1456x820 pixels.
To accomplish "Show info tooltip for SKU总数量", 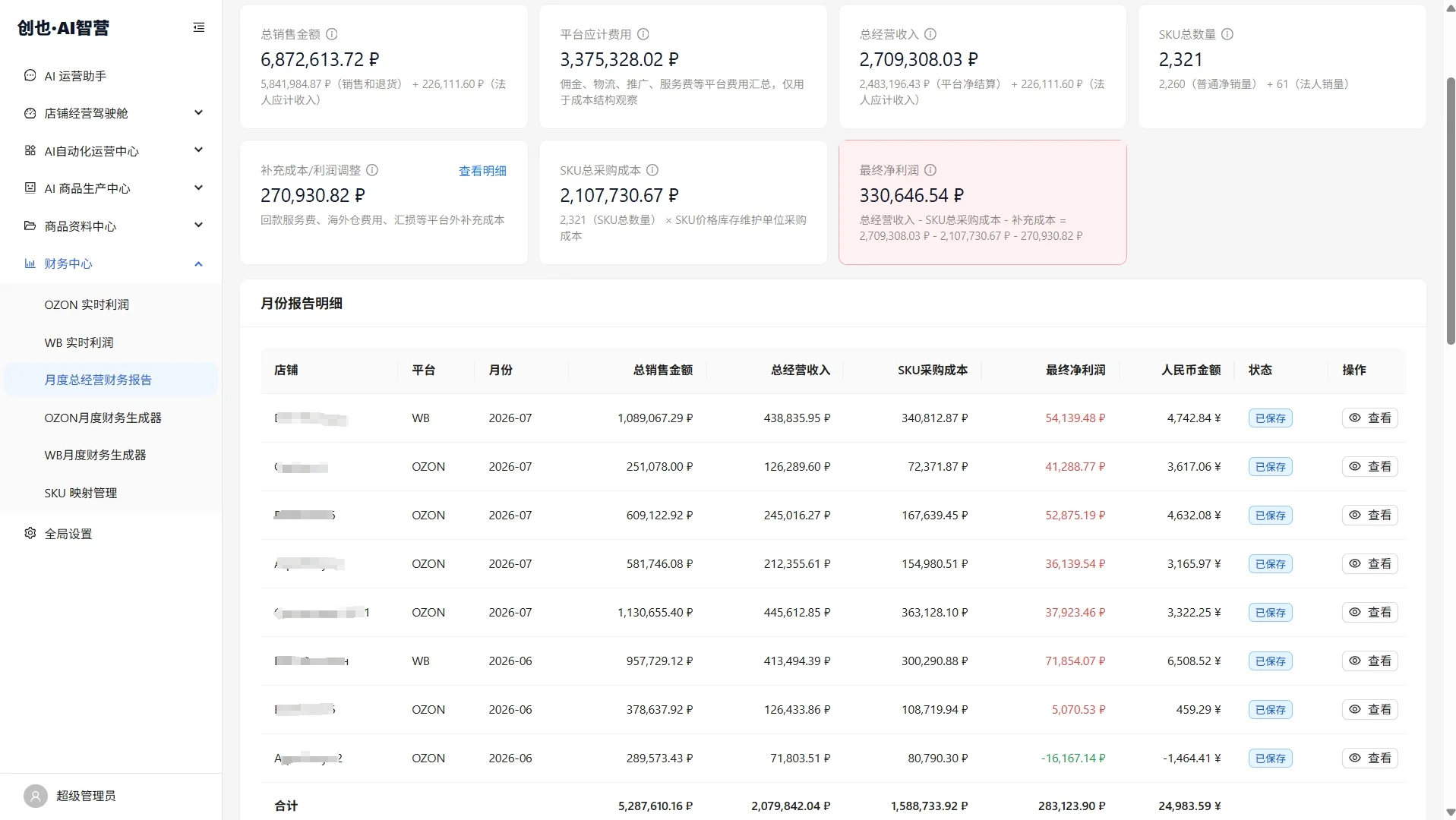I will click(x=1227, y=34).
